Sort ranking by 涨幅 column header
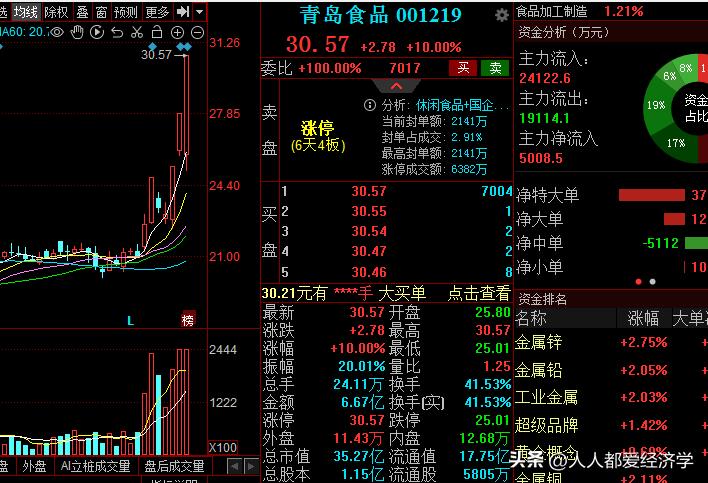This screenshot has width=708, height=483. [643, 318]
